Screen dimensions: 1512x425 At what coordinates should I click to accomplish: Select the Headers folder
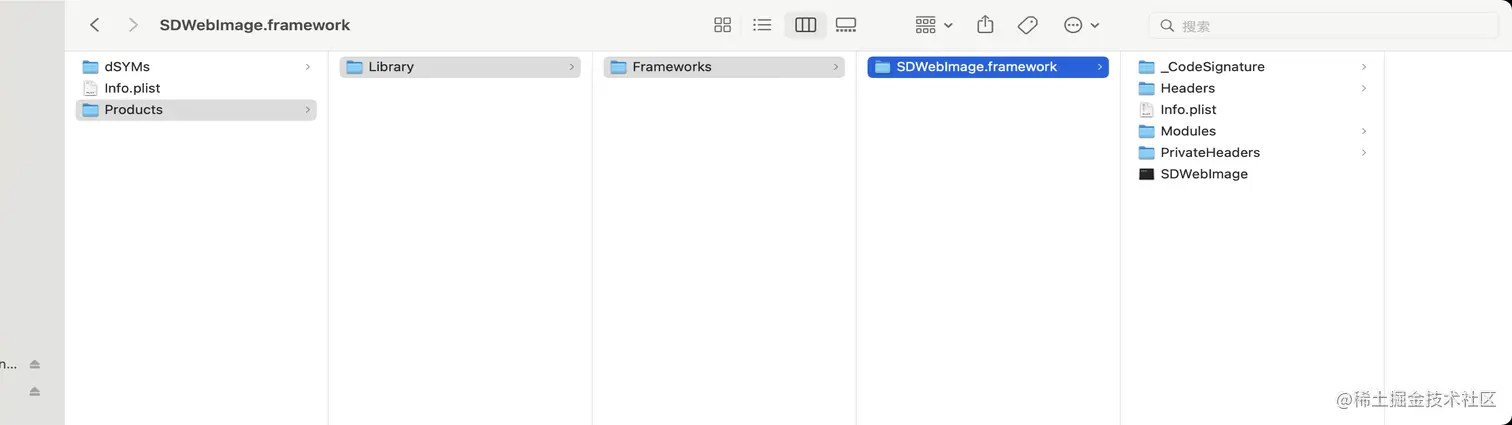pos(1252,88)
